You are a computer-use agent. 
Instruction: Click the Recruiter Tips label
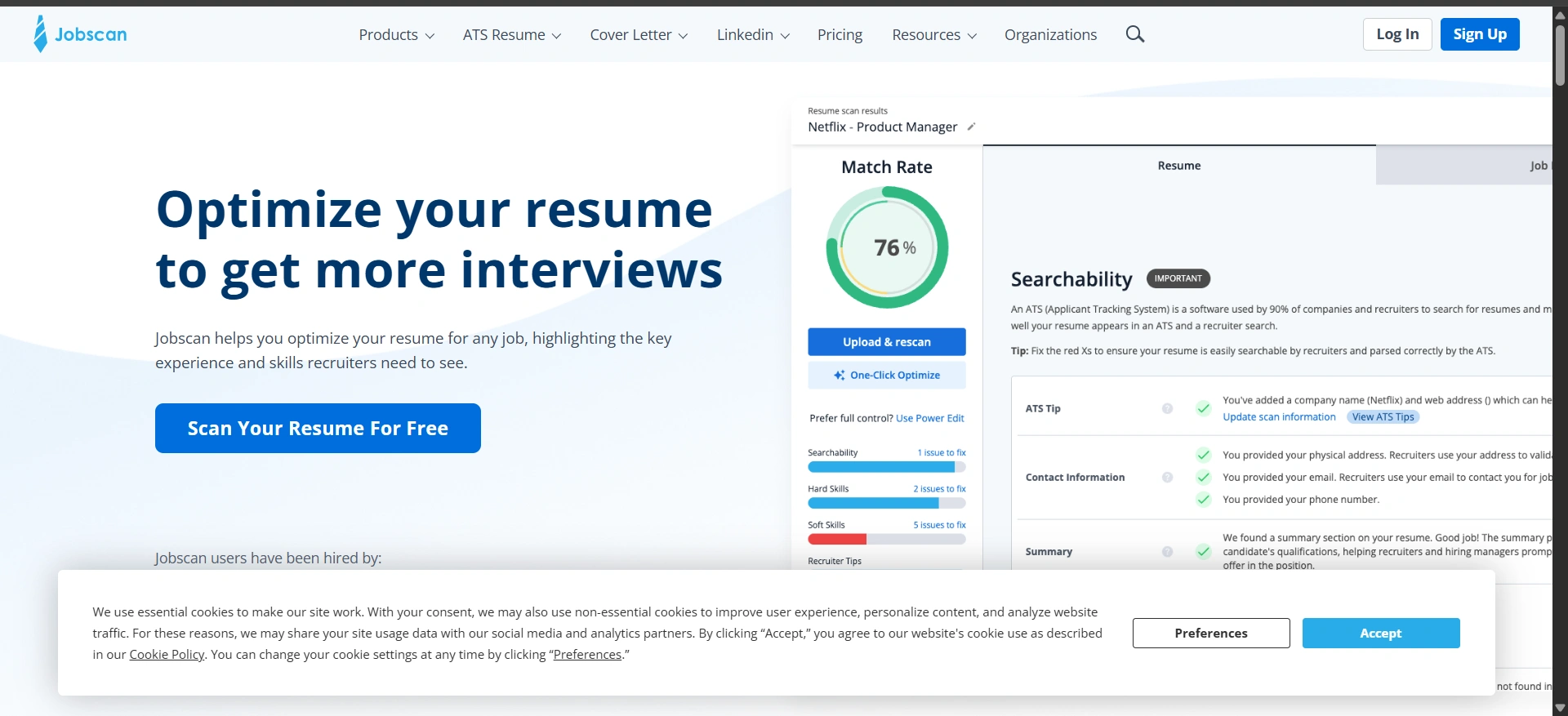[835, 561]
